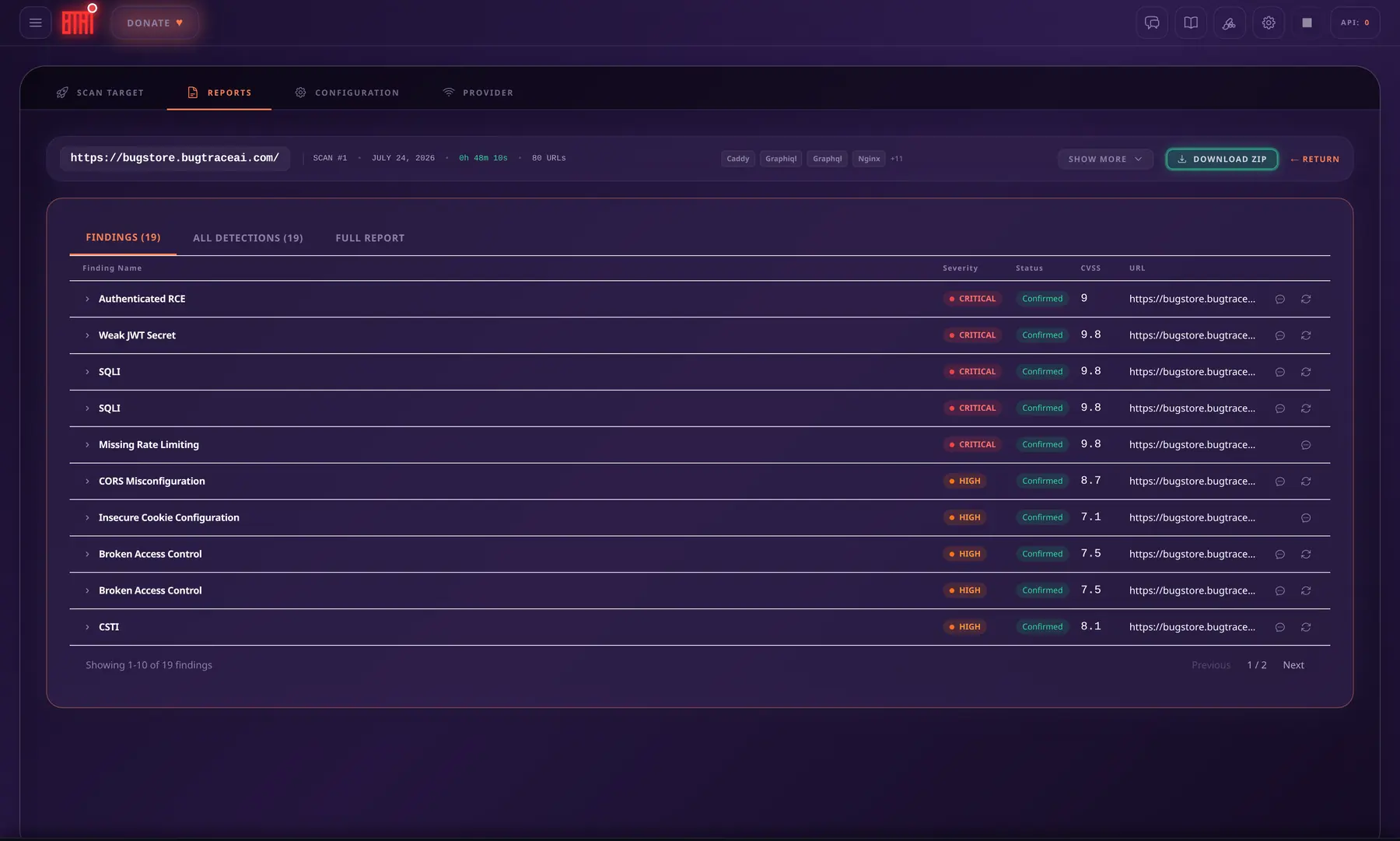Viewport: 1400px width, 841px height.
Task: Click the API: 0 indicator
Action: click(1355, 23)
